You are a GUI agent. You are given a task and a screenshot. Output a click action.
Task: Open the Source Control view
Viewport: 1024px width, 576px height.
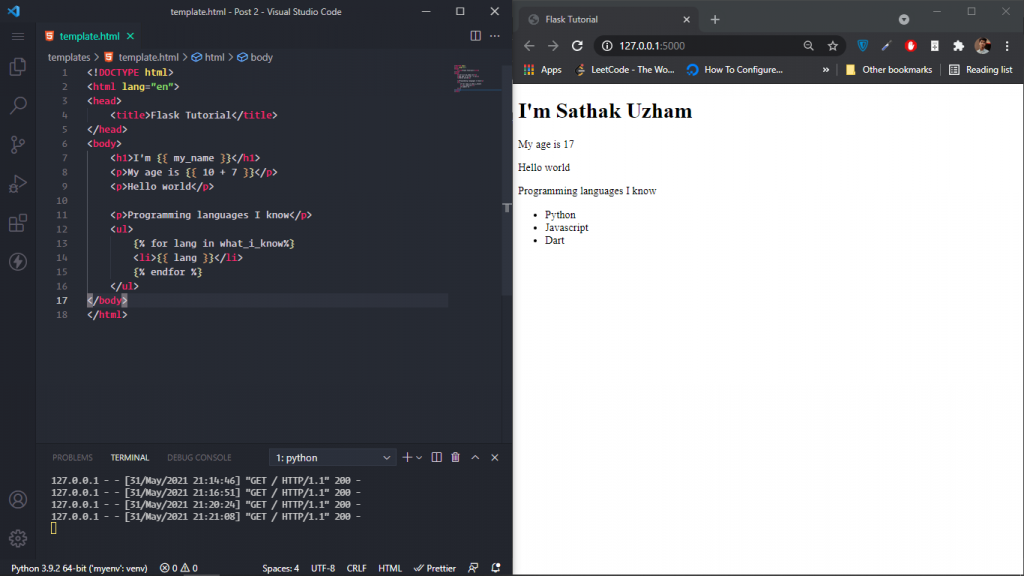click(x=18, y=144)
